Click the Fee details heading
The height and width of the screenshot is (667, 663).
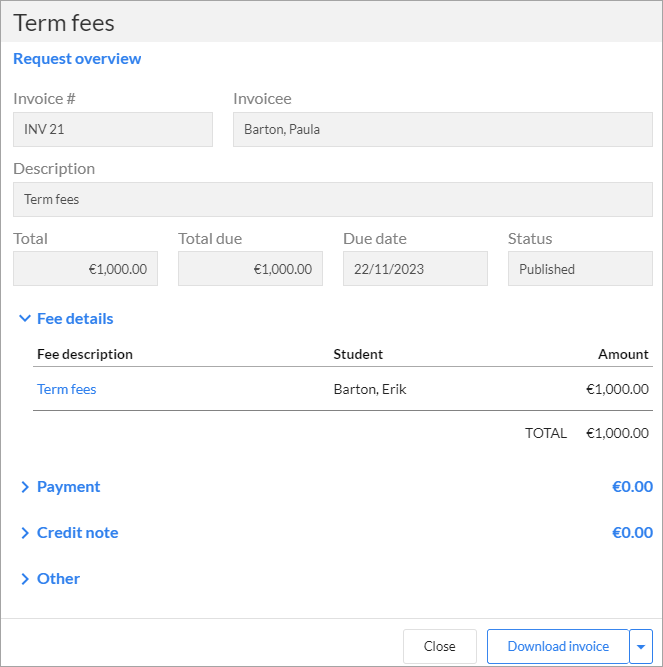pyautogui.click(x=75, y=319)
